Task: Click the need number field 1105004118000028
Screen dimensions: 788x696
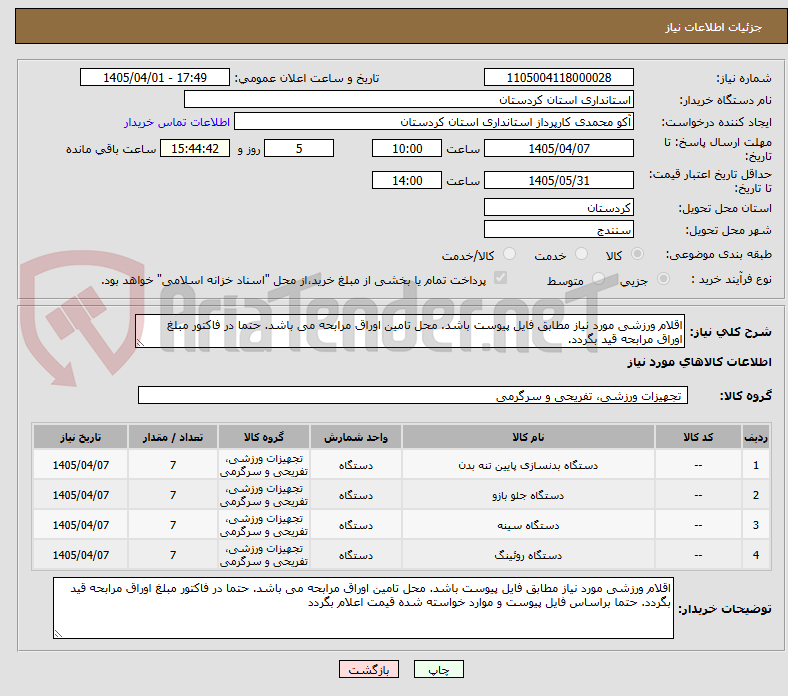Action: pyautogui.click(x=559, y=77)
